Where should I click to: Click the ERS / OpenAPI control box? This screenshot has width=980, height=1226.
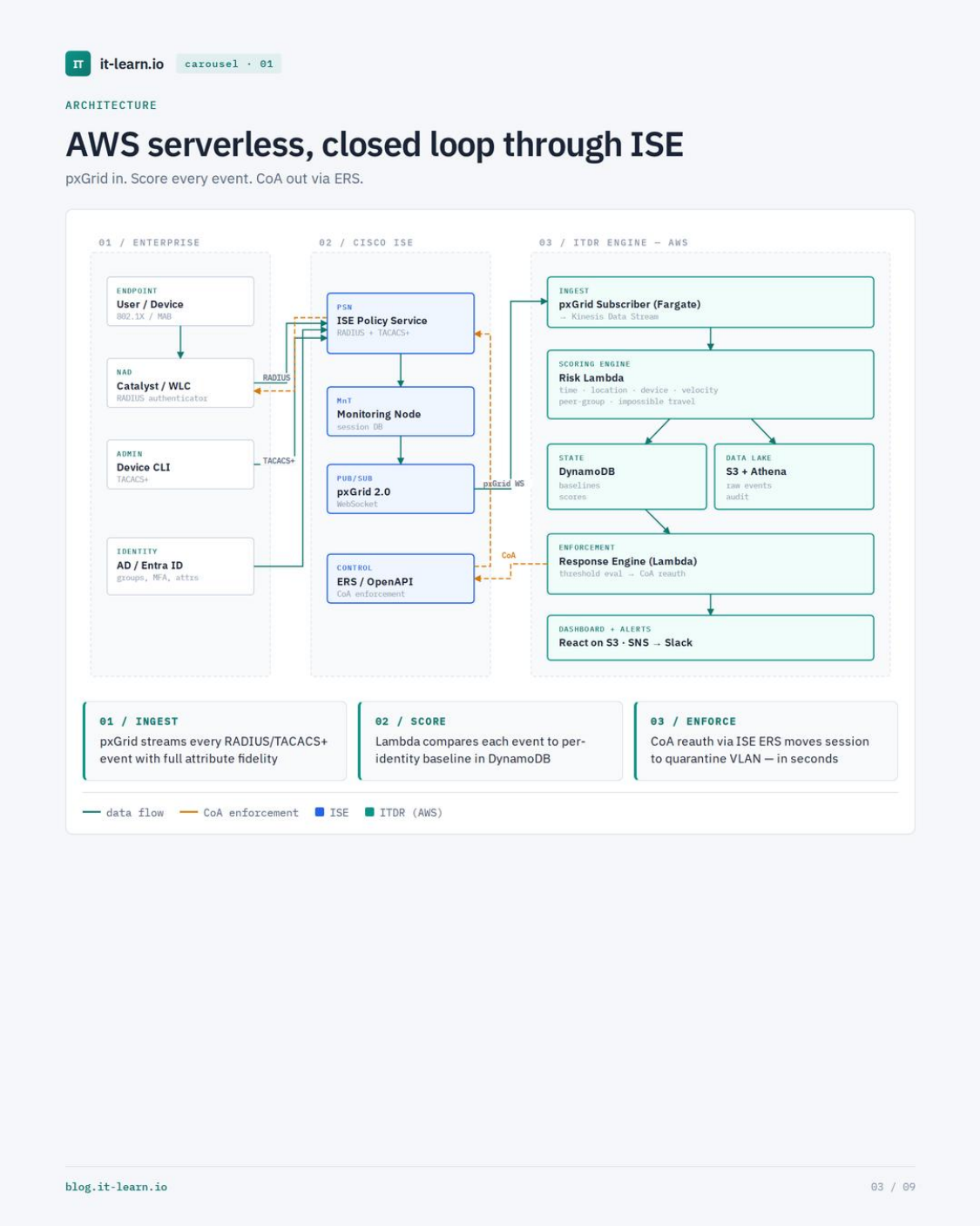coord(401,579)
